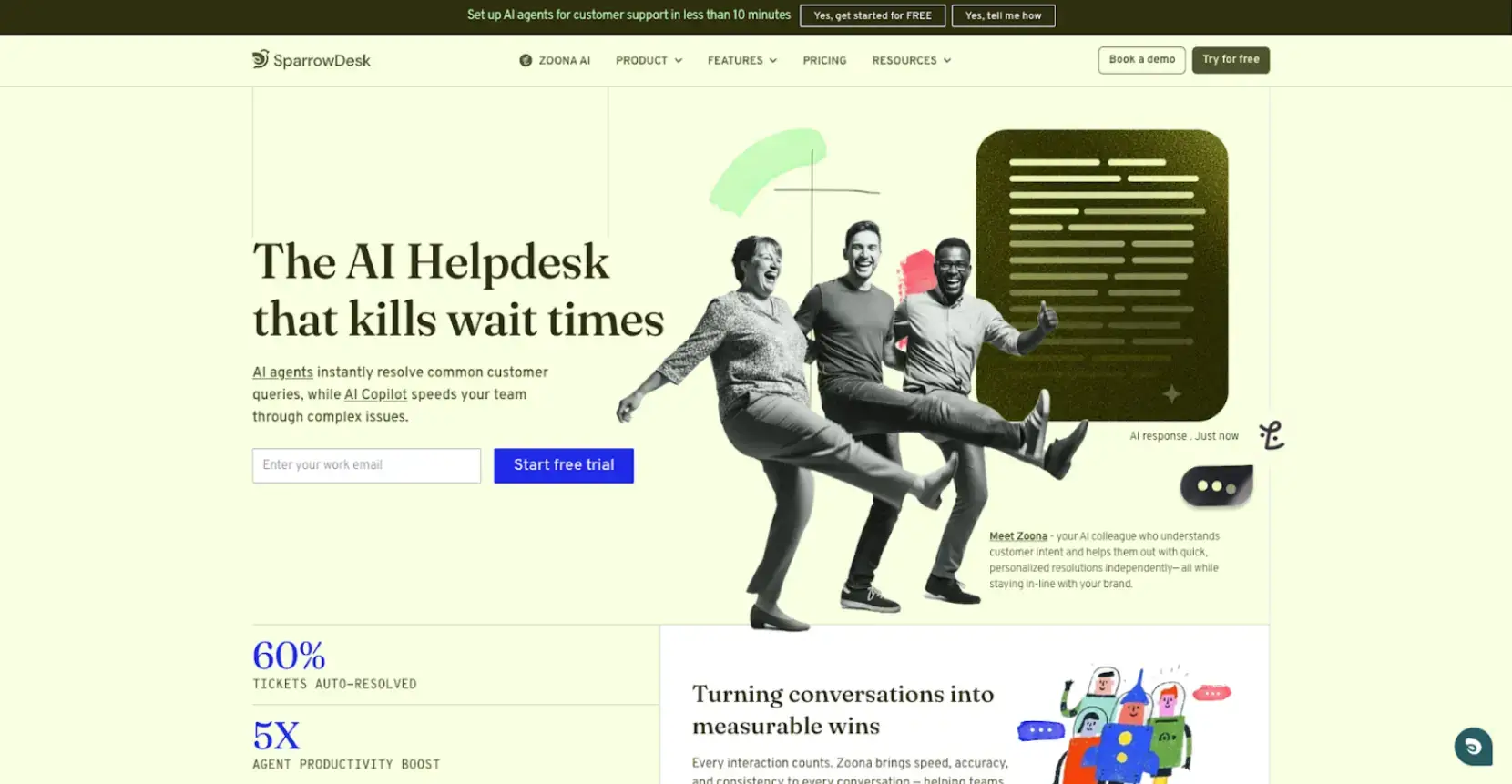Click the Book a demo button
The height and width of the screenshot is (784, 1512).
click(x=1141, y=60)
